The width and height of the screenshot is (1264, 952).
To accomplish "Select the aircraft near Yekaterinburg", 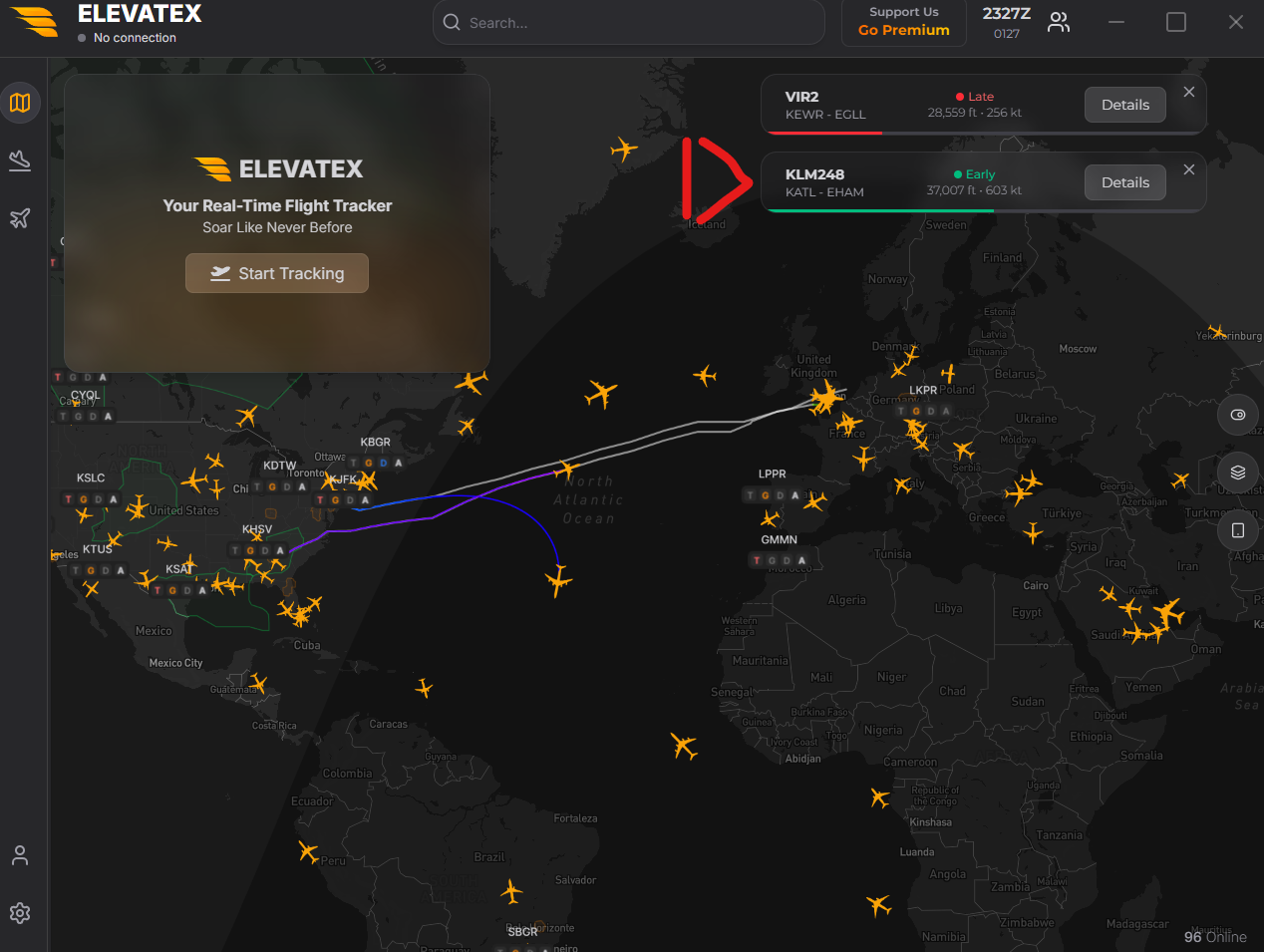I will (x=1216, y=331).
